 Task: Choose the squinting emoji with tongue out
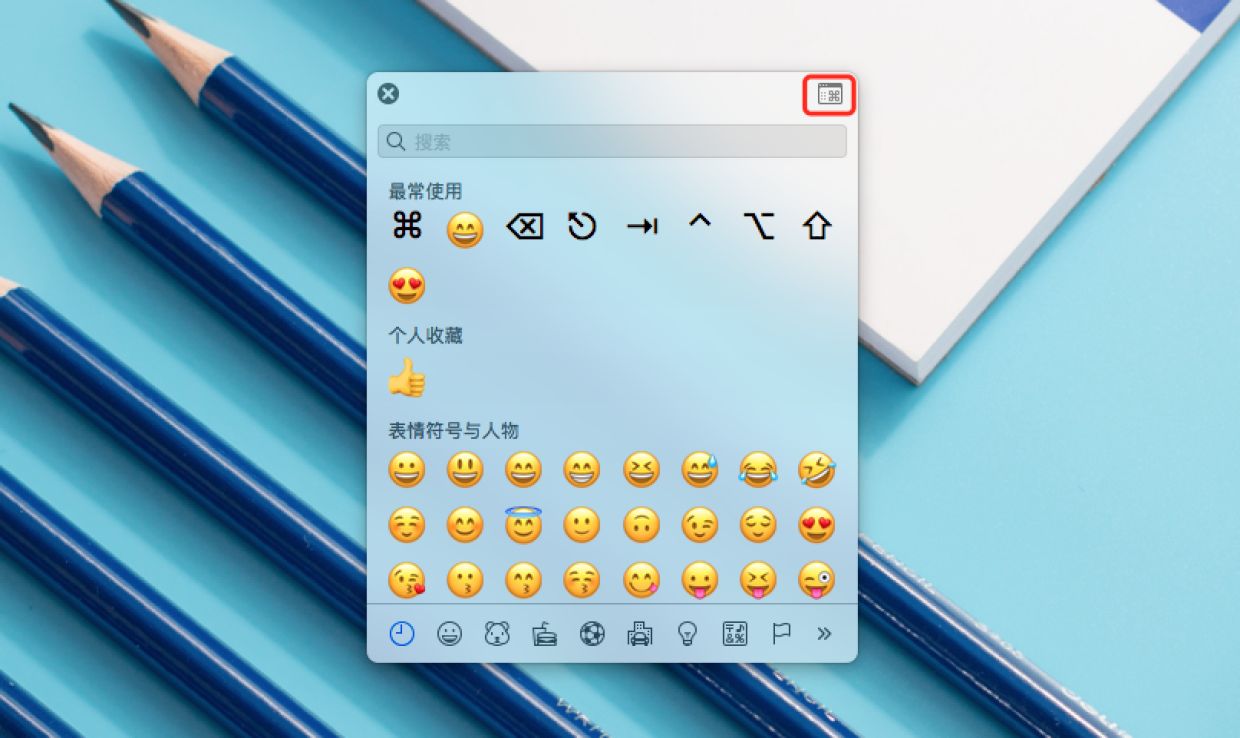(759, 580)
